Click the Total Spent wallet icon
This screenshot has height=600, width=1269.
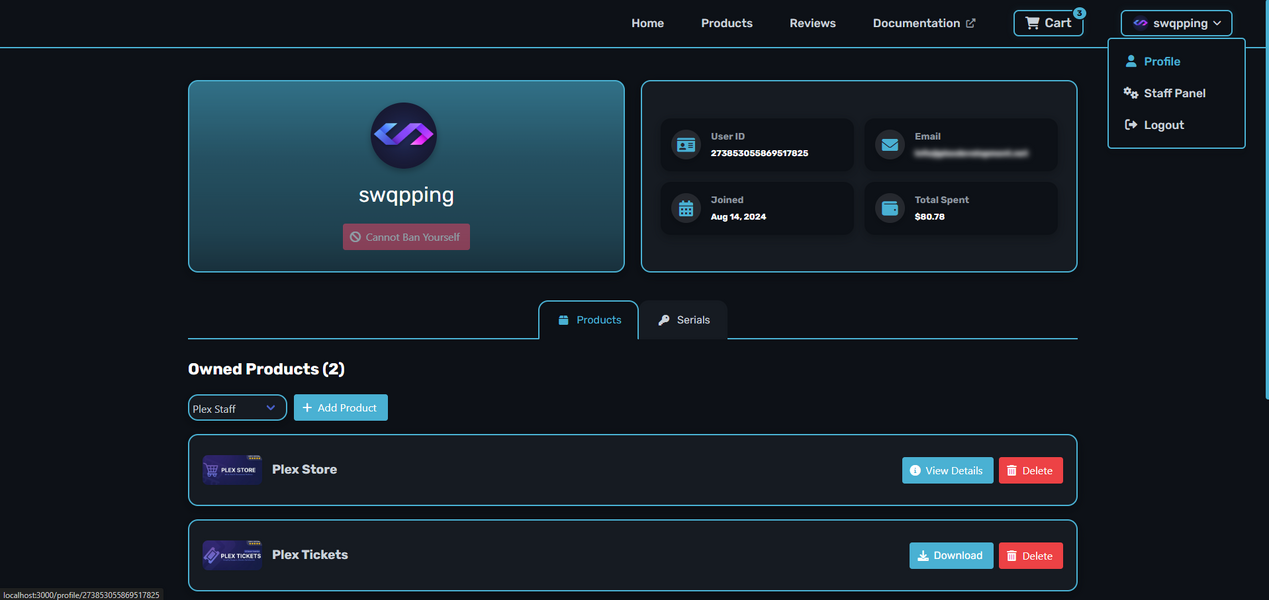pyautogui.click(x=889, y=208)
